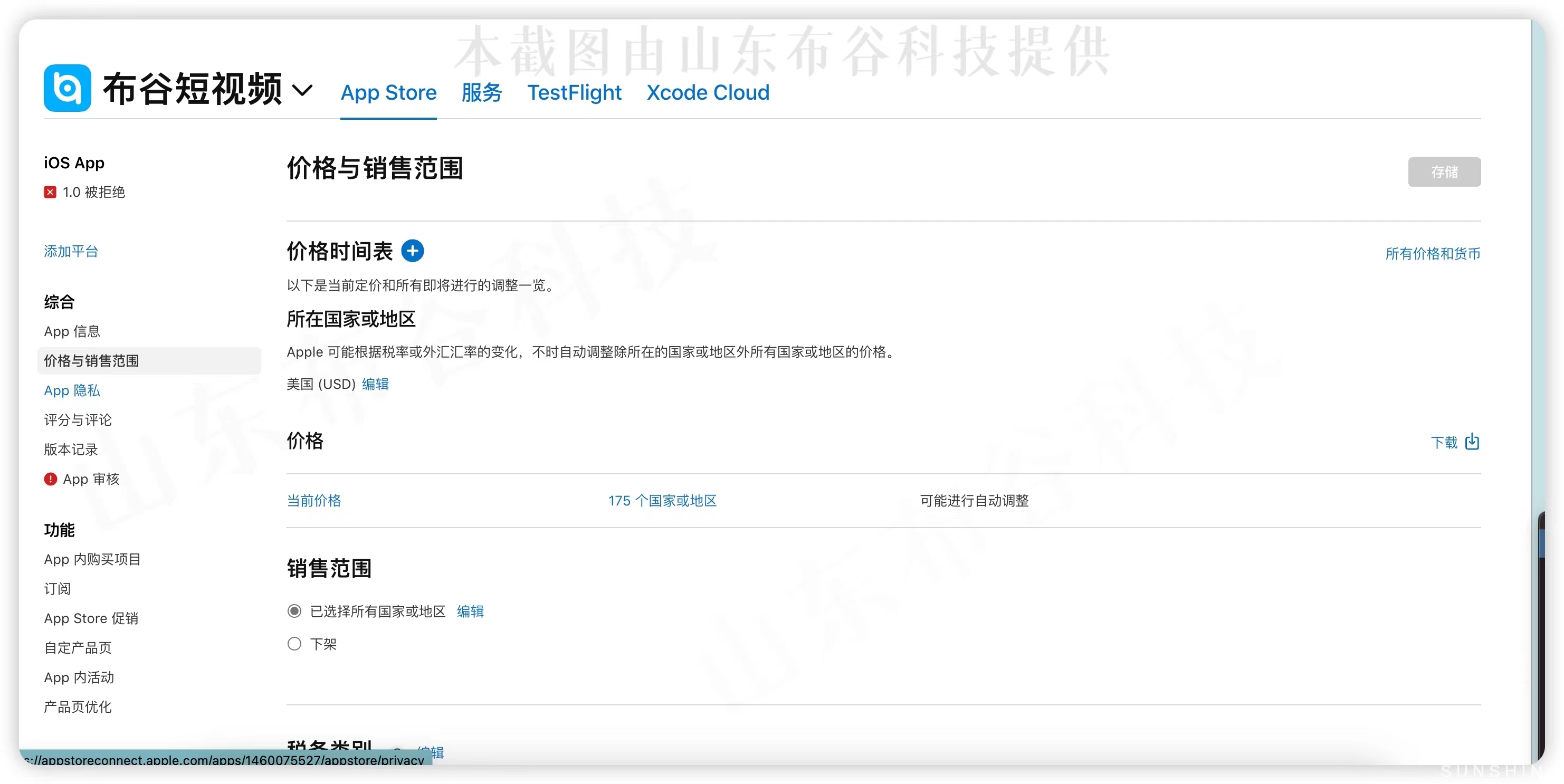Open App 隐私 in the sidebar

(72, 390)
